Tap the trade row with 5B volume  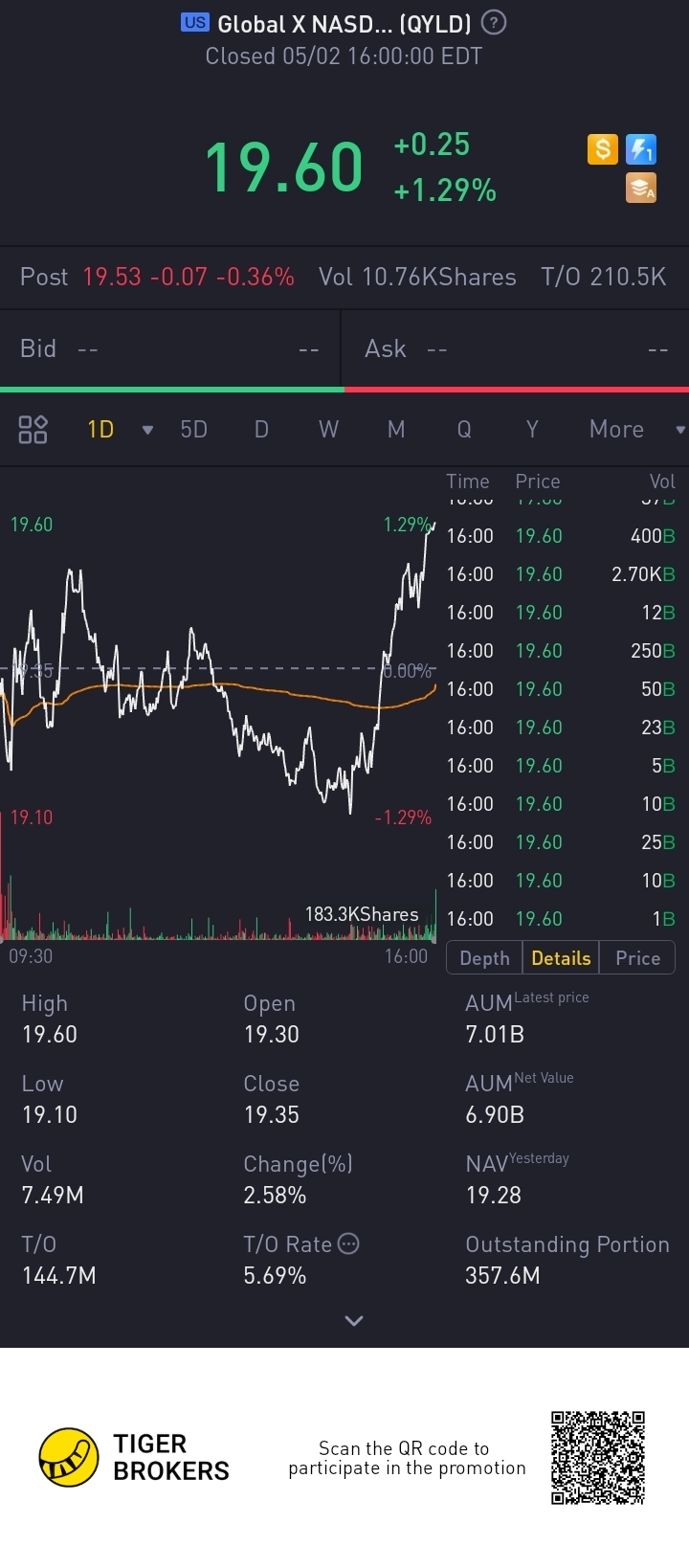(x=561, y=766)
